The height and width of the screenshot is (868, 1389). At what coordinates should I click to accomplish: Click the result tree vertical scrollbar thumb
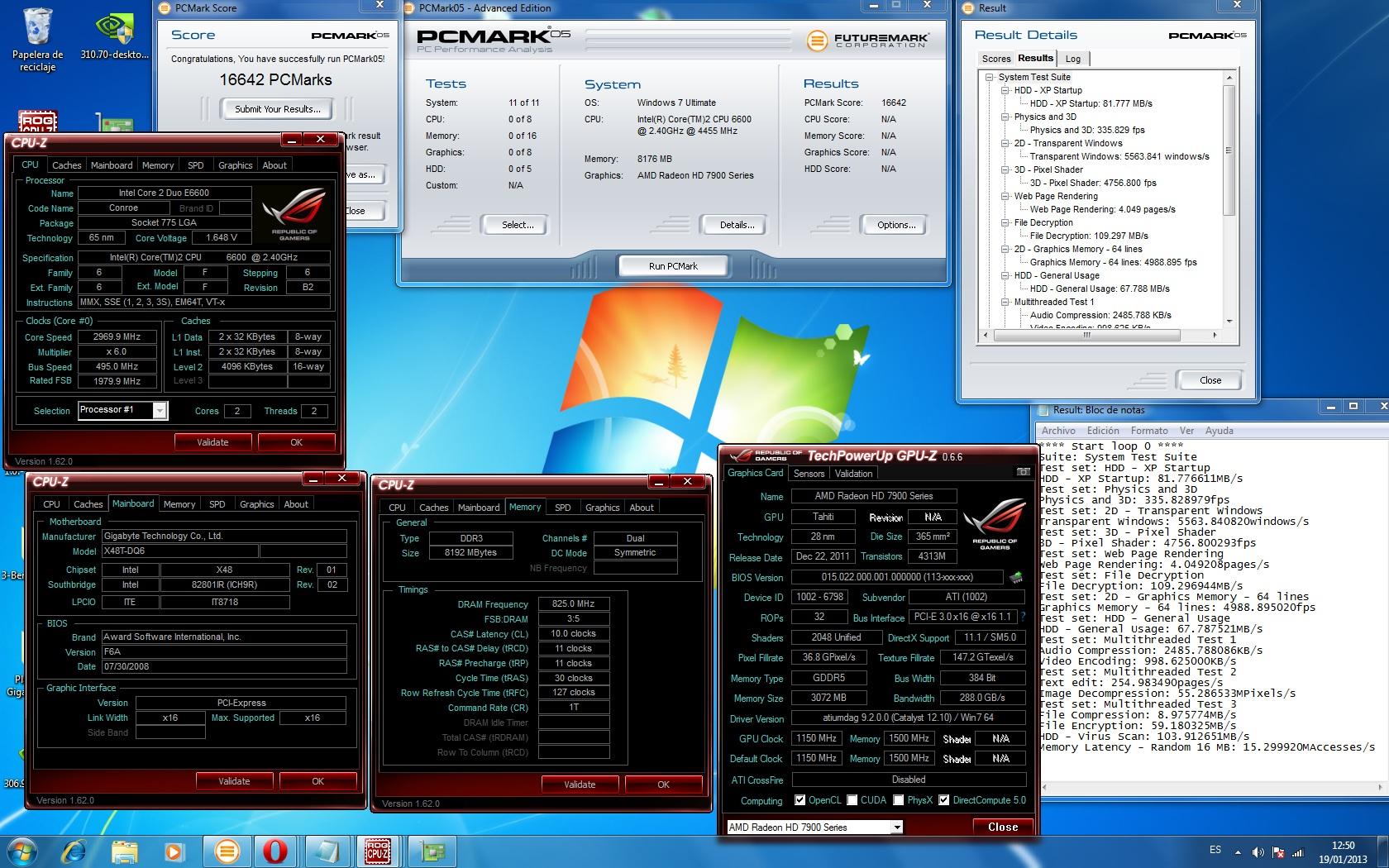1229,149
